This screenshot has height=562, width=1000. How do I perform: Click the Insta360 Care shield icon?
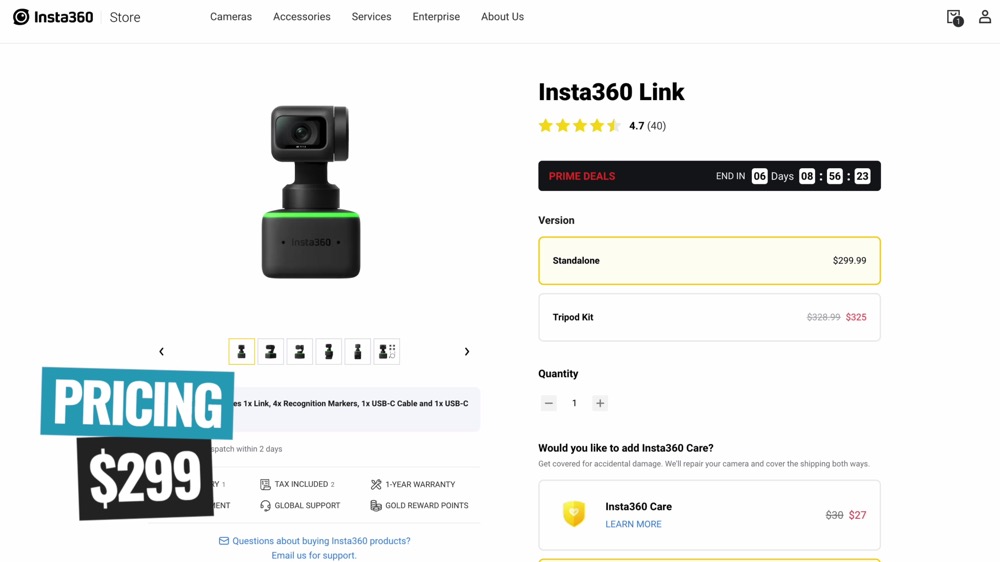click(x=574, y=514)
